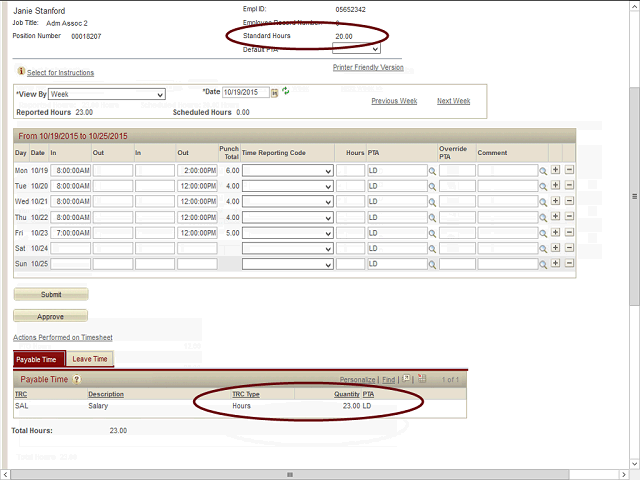
Task: Select the Payable Time tab
Action: [40, 359]
